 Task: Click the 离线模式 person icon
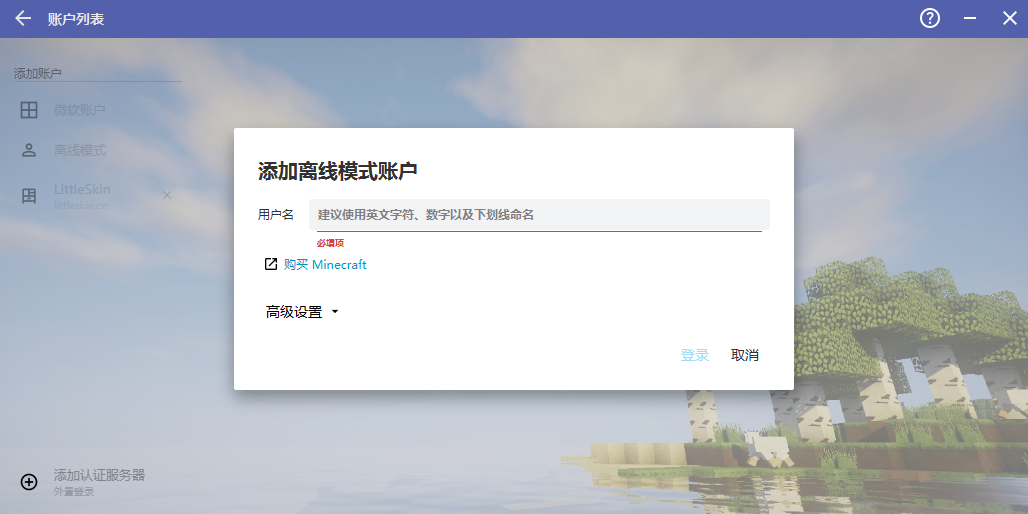point(29,151)
